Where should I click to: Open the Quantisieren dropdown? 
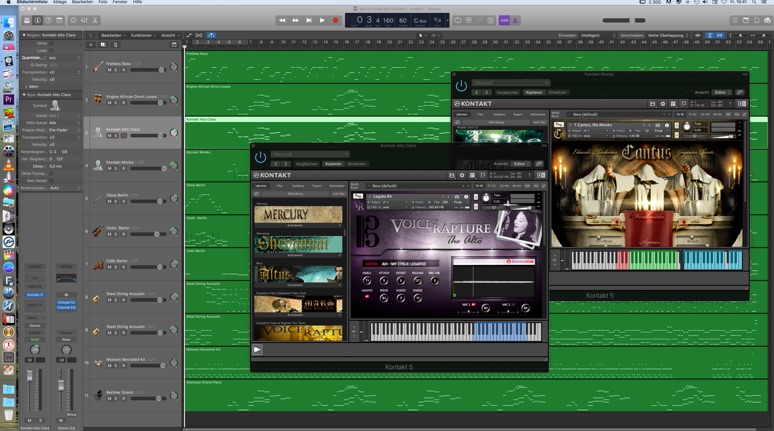pyautogui.click(x=64, y=58)
